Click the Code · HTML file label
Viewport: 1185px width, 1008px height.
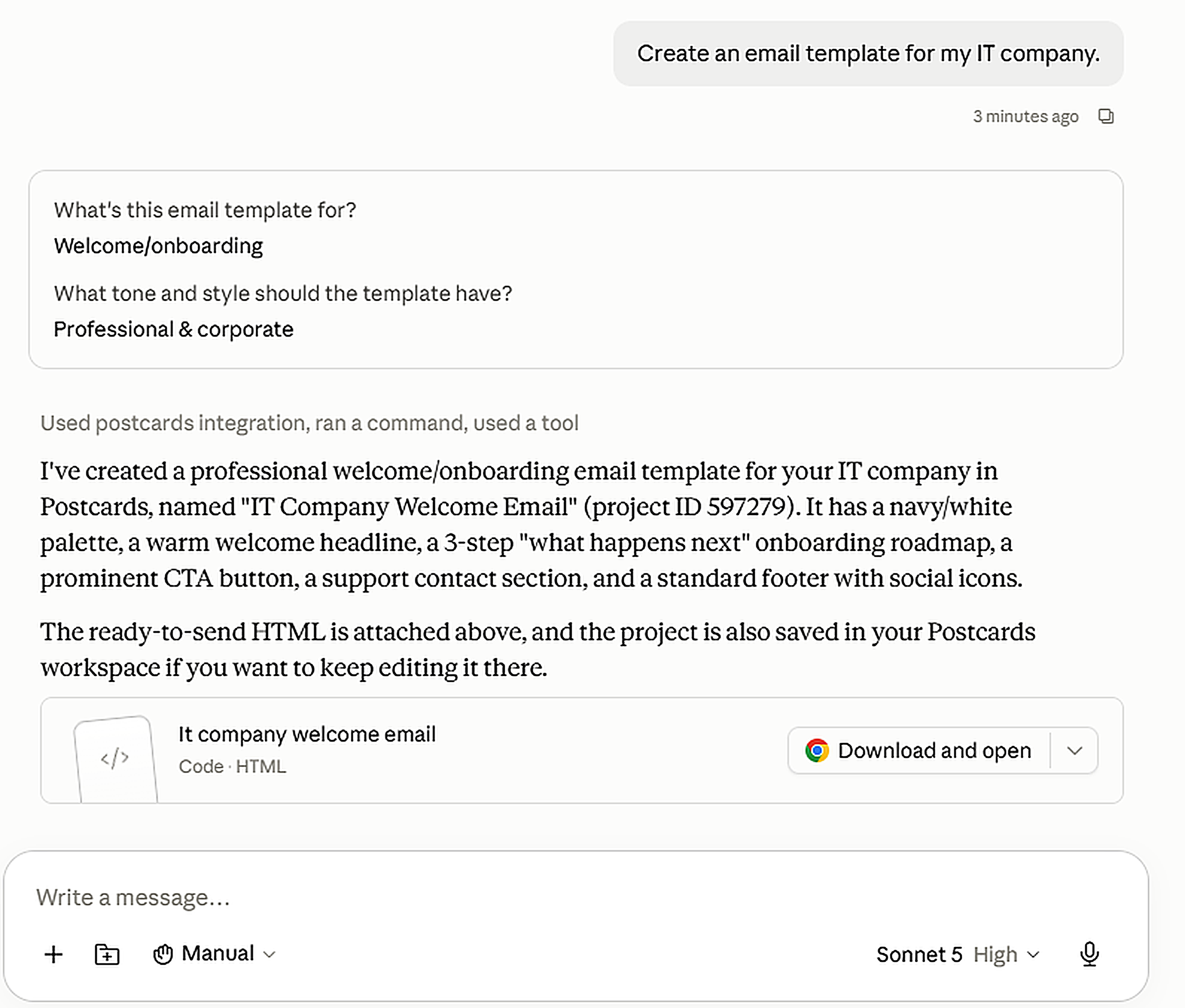232,766
